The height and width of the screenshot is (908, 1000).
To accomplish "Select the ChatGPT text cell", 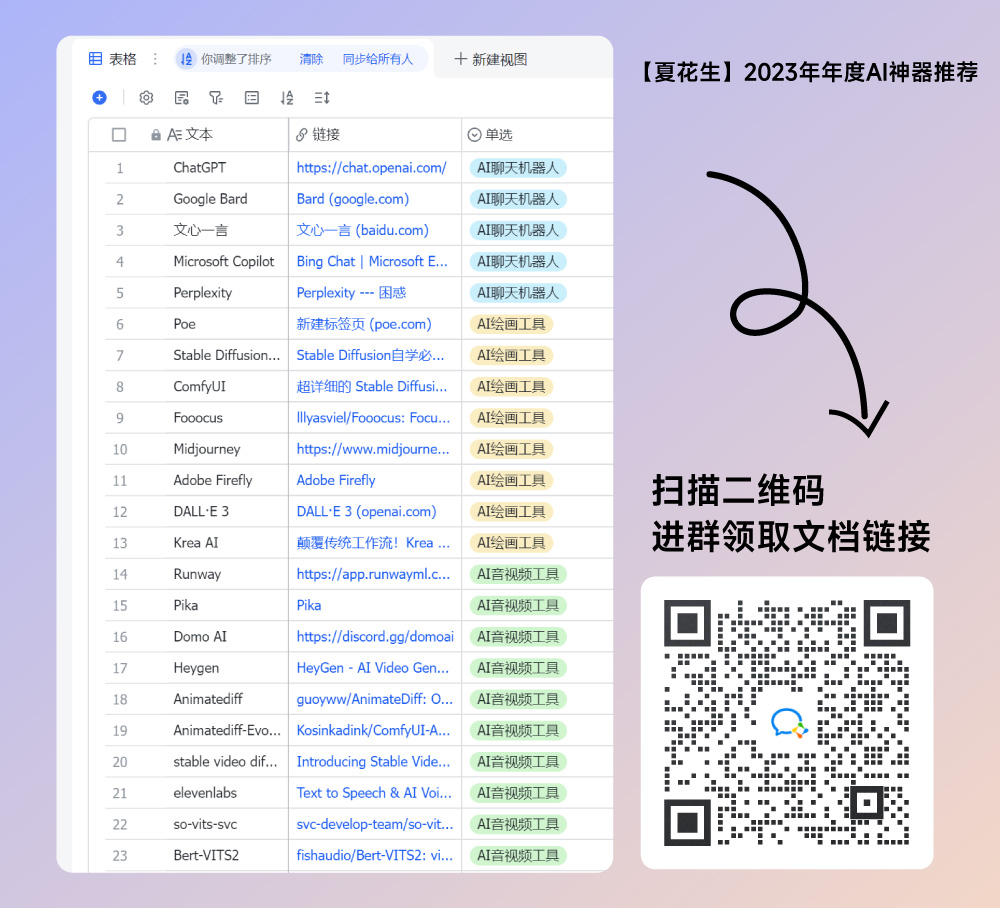I will (200, 168).
